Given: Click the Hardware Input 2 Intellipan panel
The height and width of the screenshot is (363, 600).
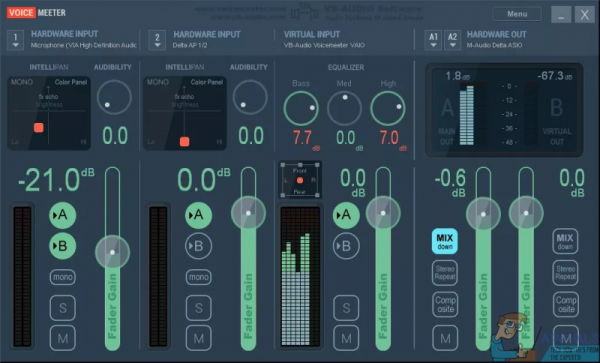Looking at the screenshot, I should (x=185, y=113).
